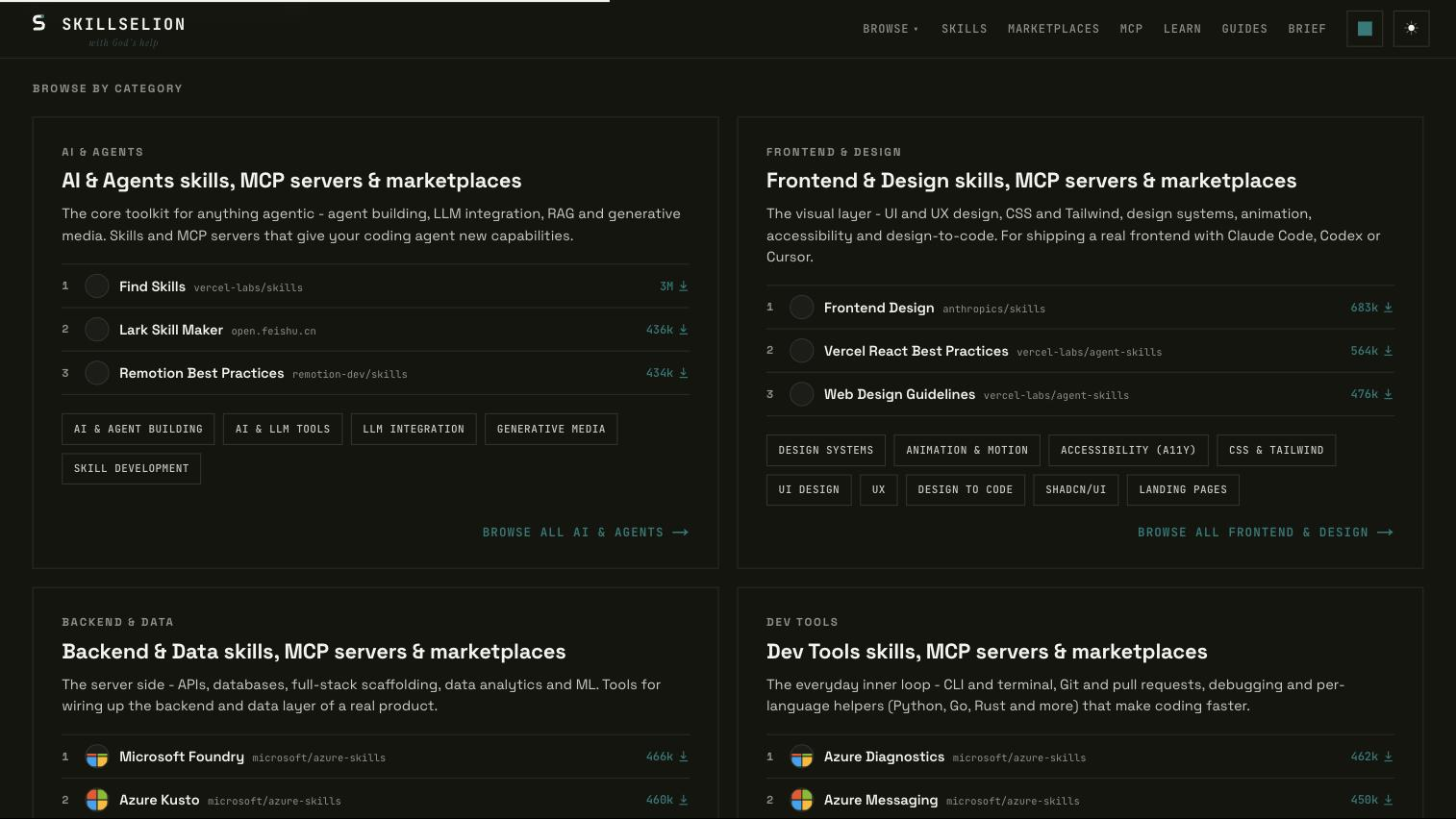
Task: Click the download icon beside 3M
Action: 684,286
